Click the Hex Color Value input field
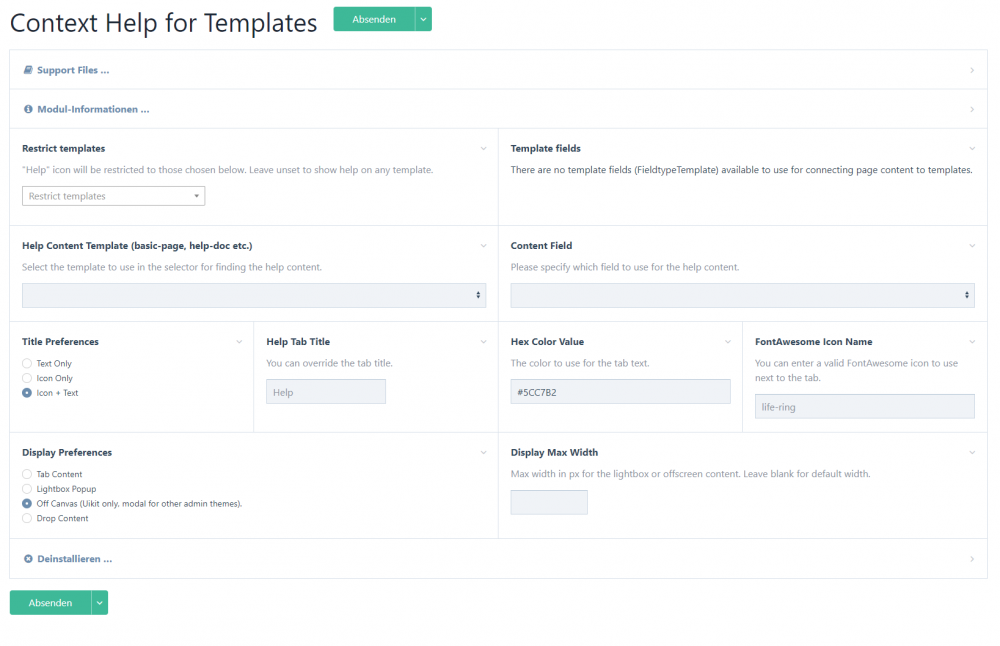This screenshot has height=646, width=1000. coord(620,392)
